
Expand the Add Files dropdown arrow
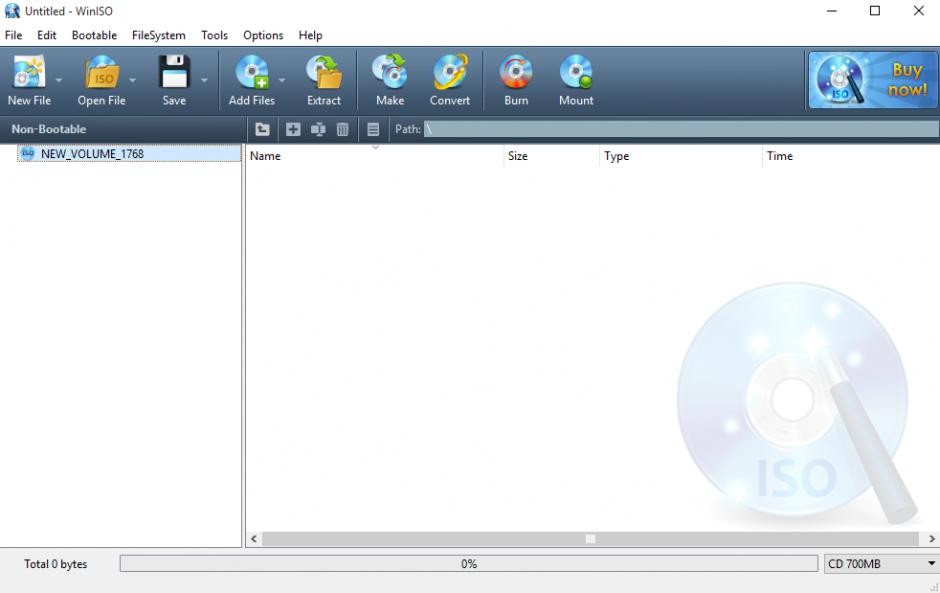(282, 80)
